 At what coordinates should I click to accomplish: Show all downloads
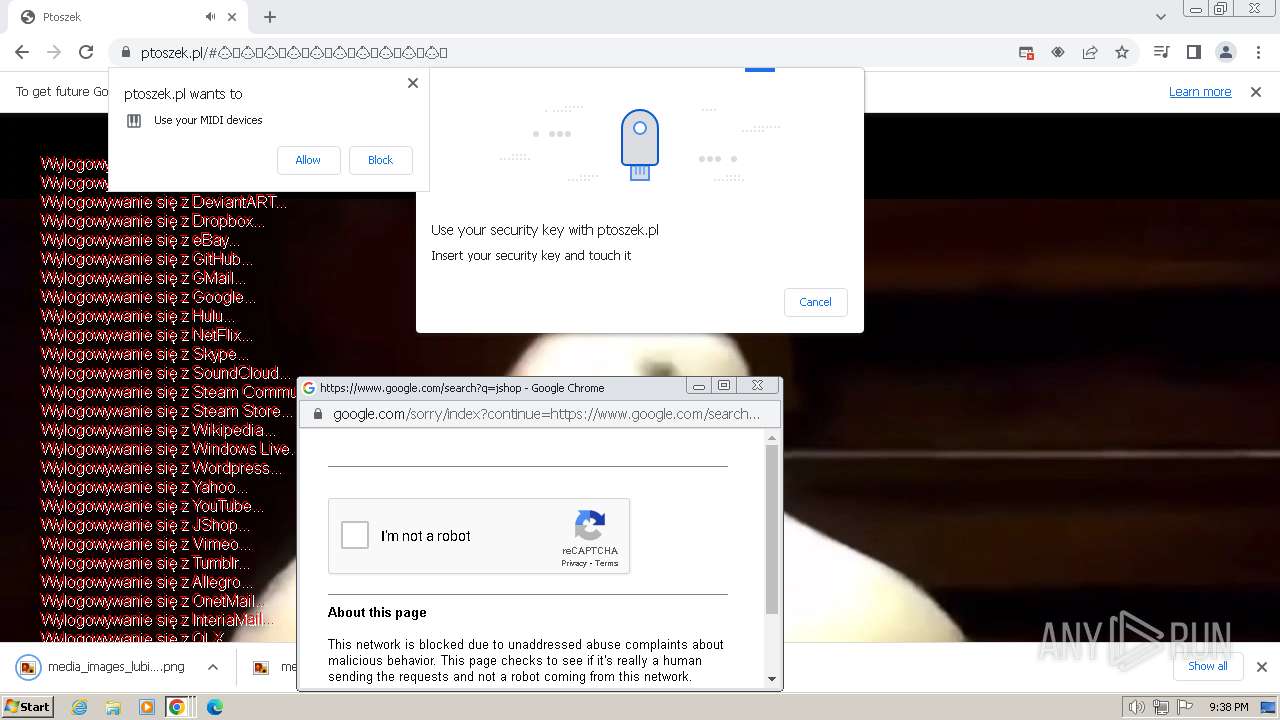click(x=1207, y=666)
